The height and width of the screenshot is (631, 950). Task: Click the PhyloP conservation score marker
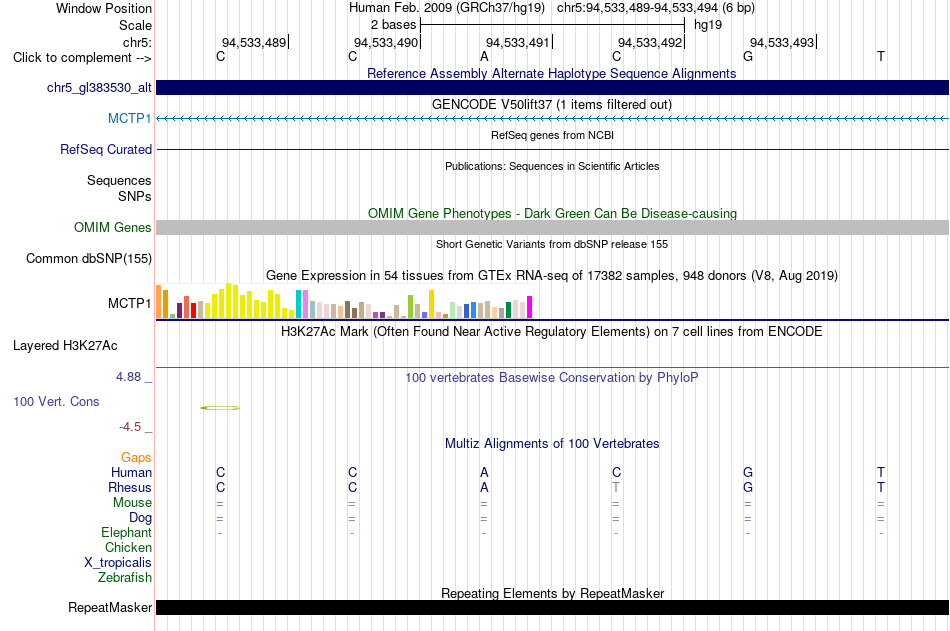click(221, 408)
